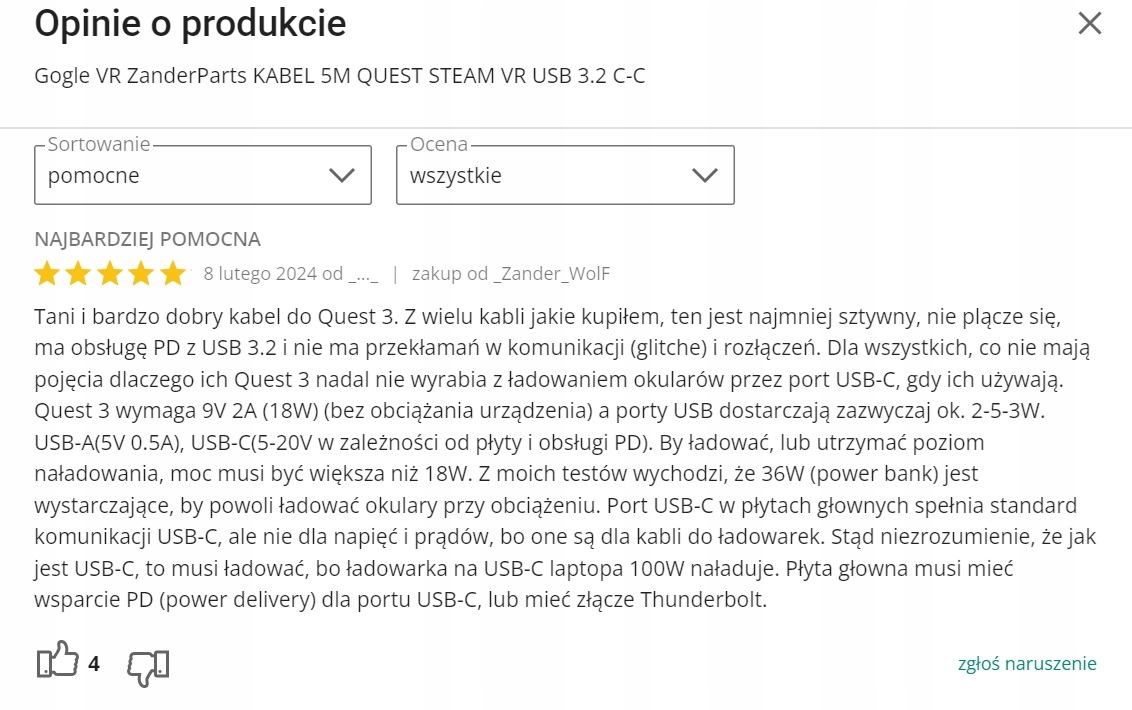Click the NAJBARDZIEJ POMOCNA label

point(147,239)
